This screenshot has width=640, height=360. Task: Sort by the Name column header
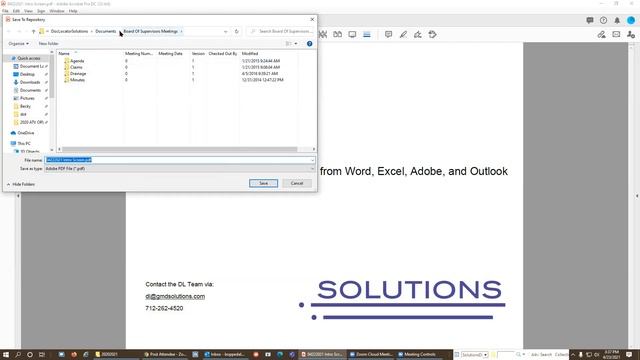pyautogui.click(x=64, y=53)
